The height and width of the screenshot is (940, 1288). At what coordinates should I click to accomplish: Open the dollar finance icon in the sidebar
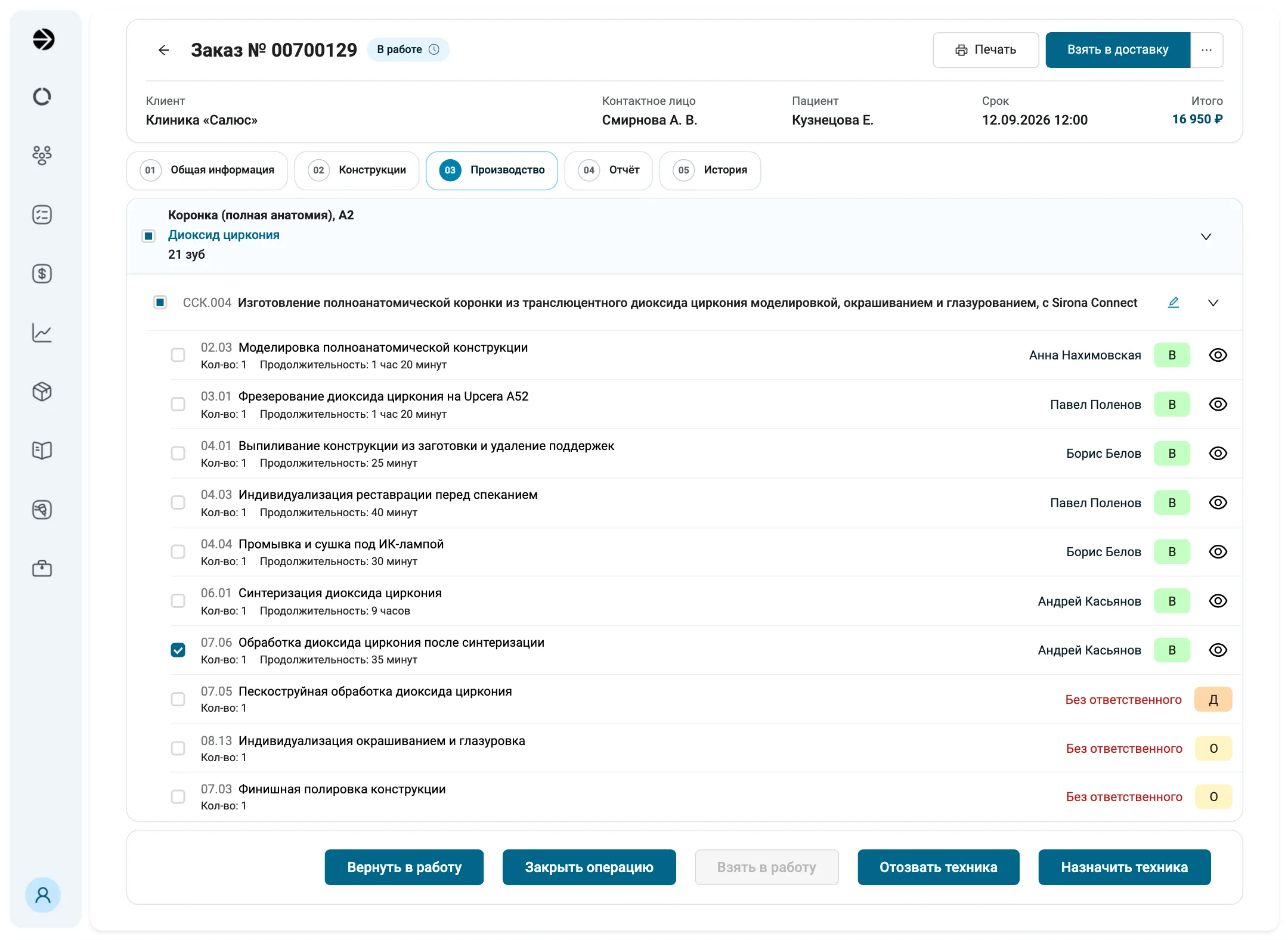coord(42,274)
